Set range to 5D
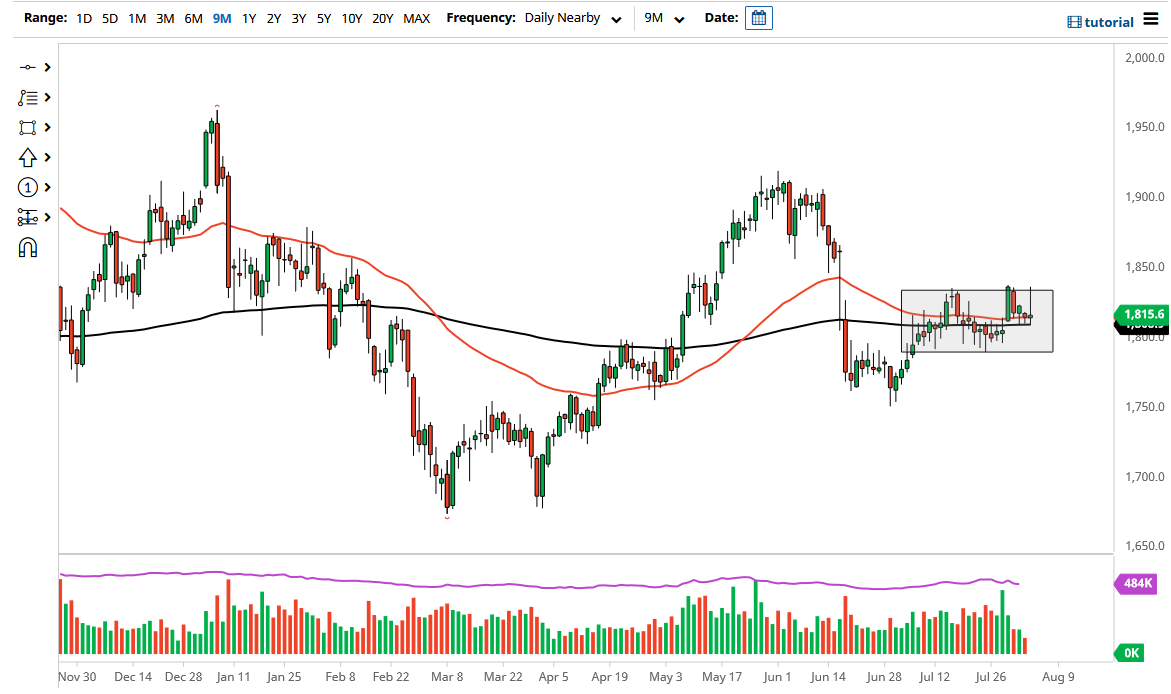 [x=110, y=18]
